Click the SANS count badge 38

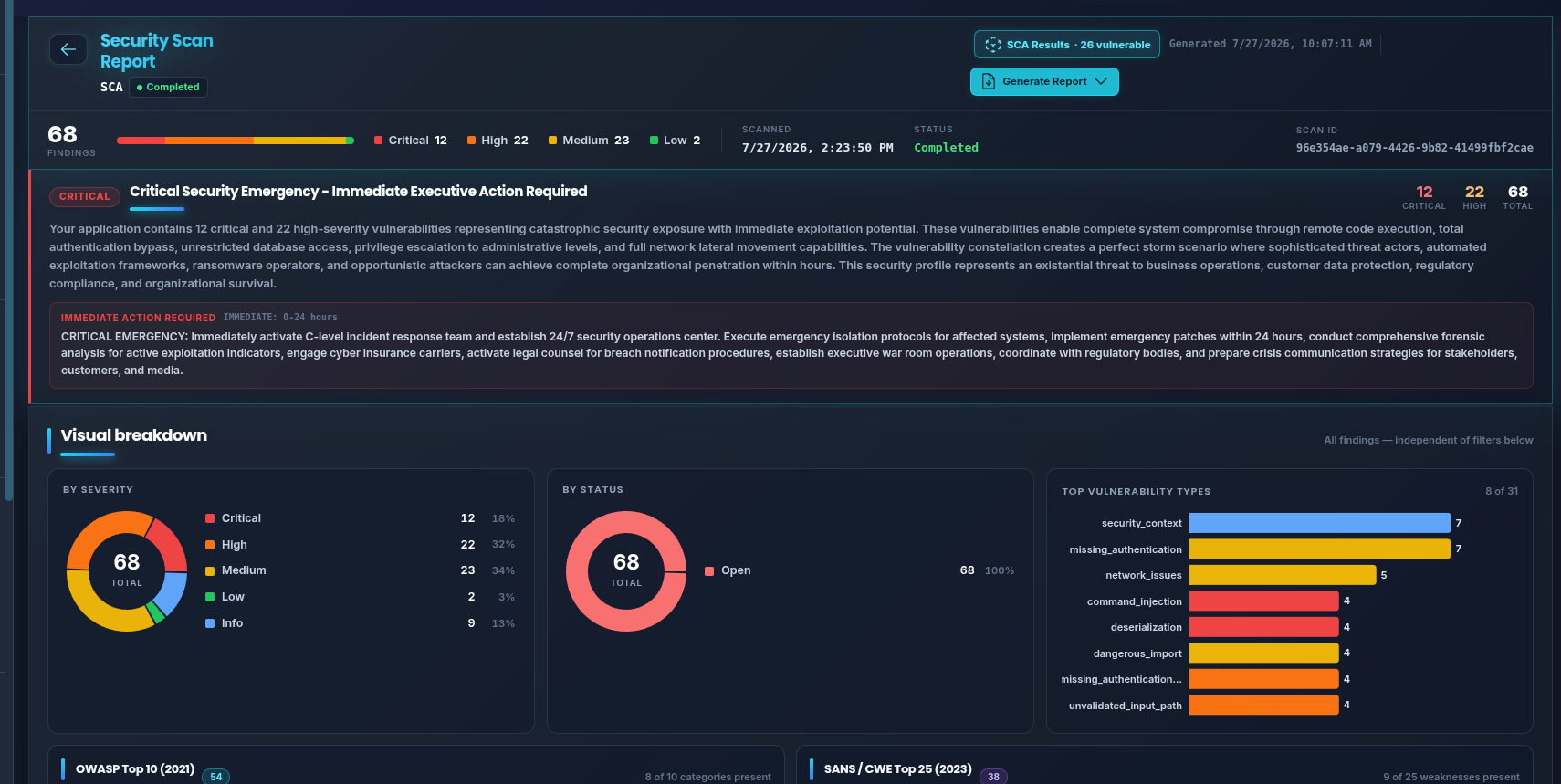pos(993,777)
